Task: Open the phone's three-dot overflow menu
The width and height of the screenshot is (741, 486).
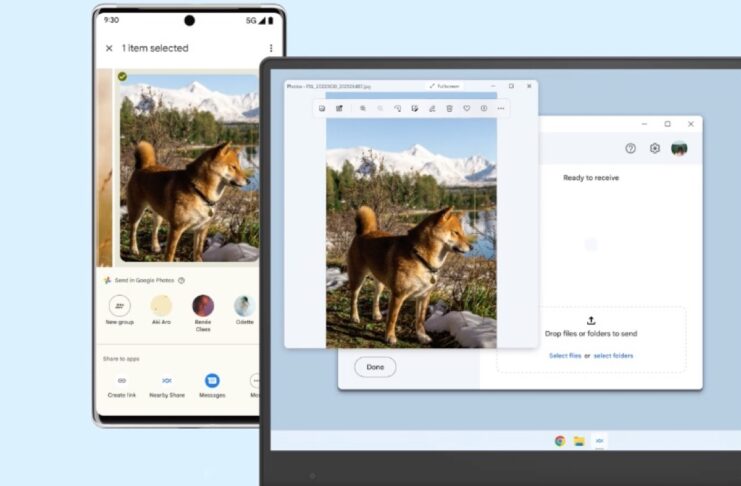Action: pos(271,48)
